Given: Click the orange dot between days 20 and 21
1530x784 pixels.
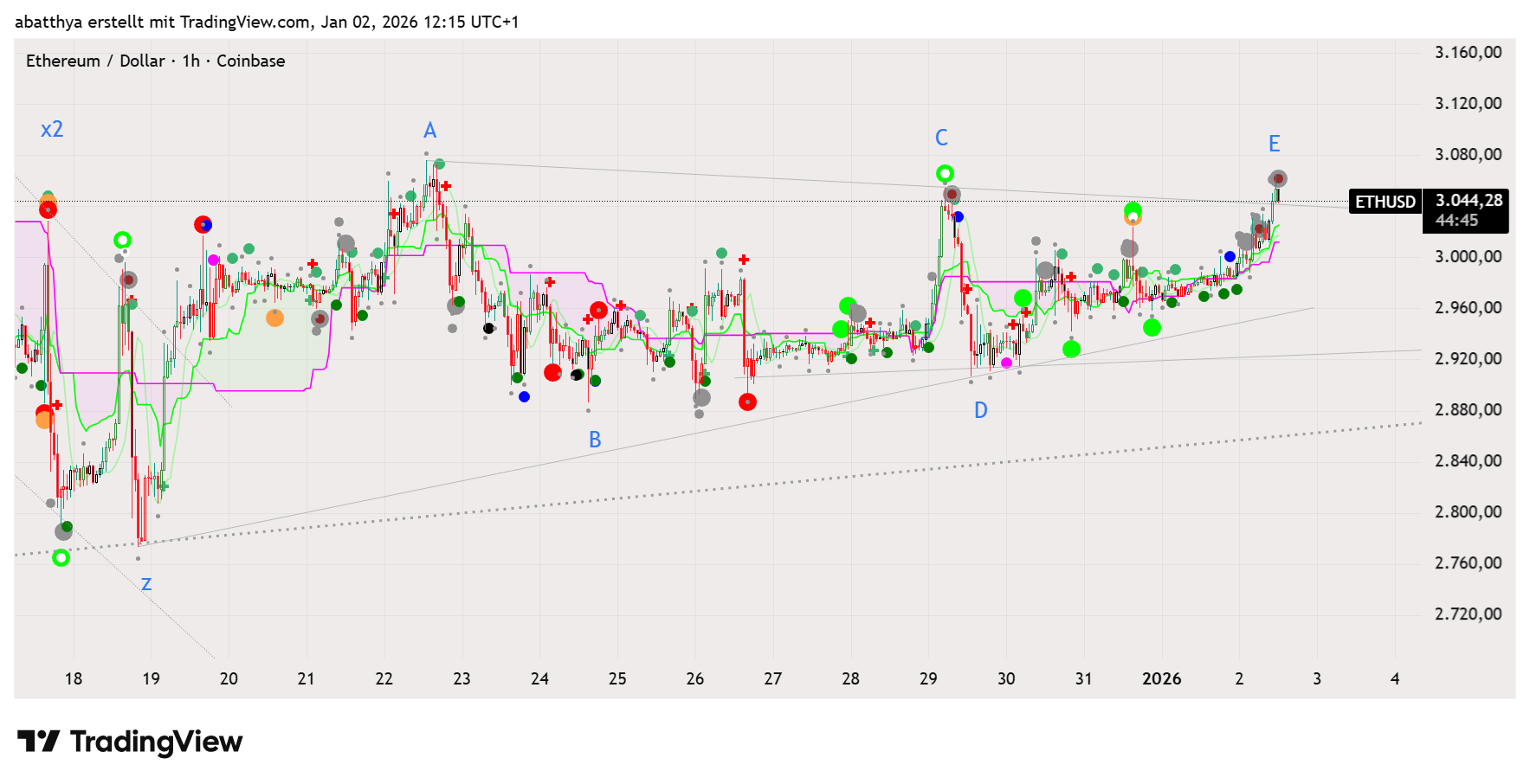Looking at the screenshot, I should pyautogui.click(x=274, y=318).
